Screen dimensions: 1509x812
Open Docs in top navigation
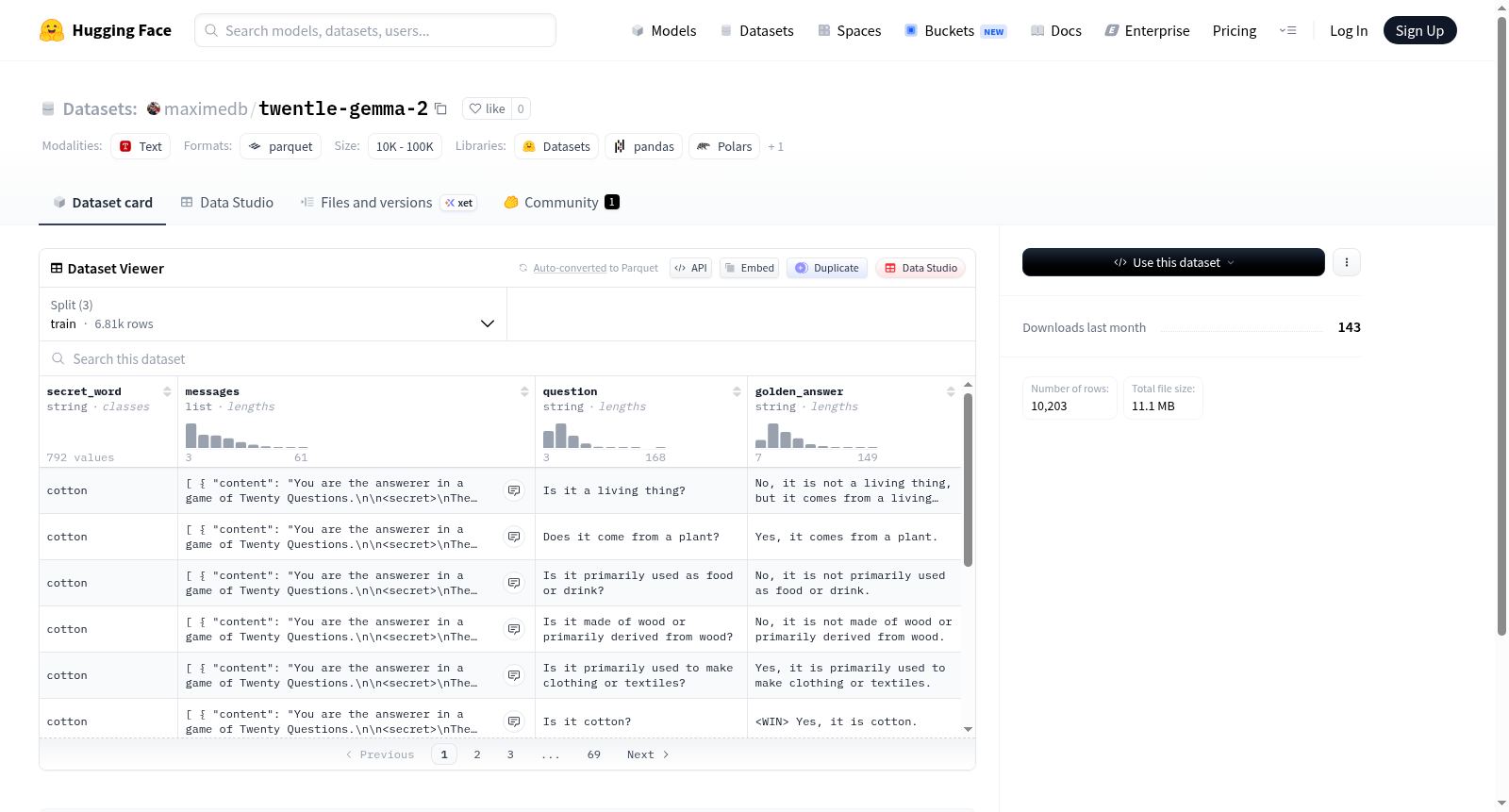click(x=1056, y=30)
